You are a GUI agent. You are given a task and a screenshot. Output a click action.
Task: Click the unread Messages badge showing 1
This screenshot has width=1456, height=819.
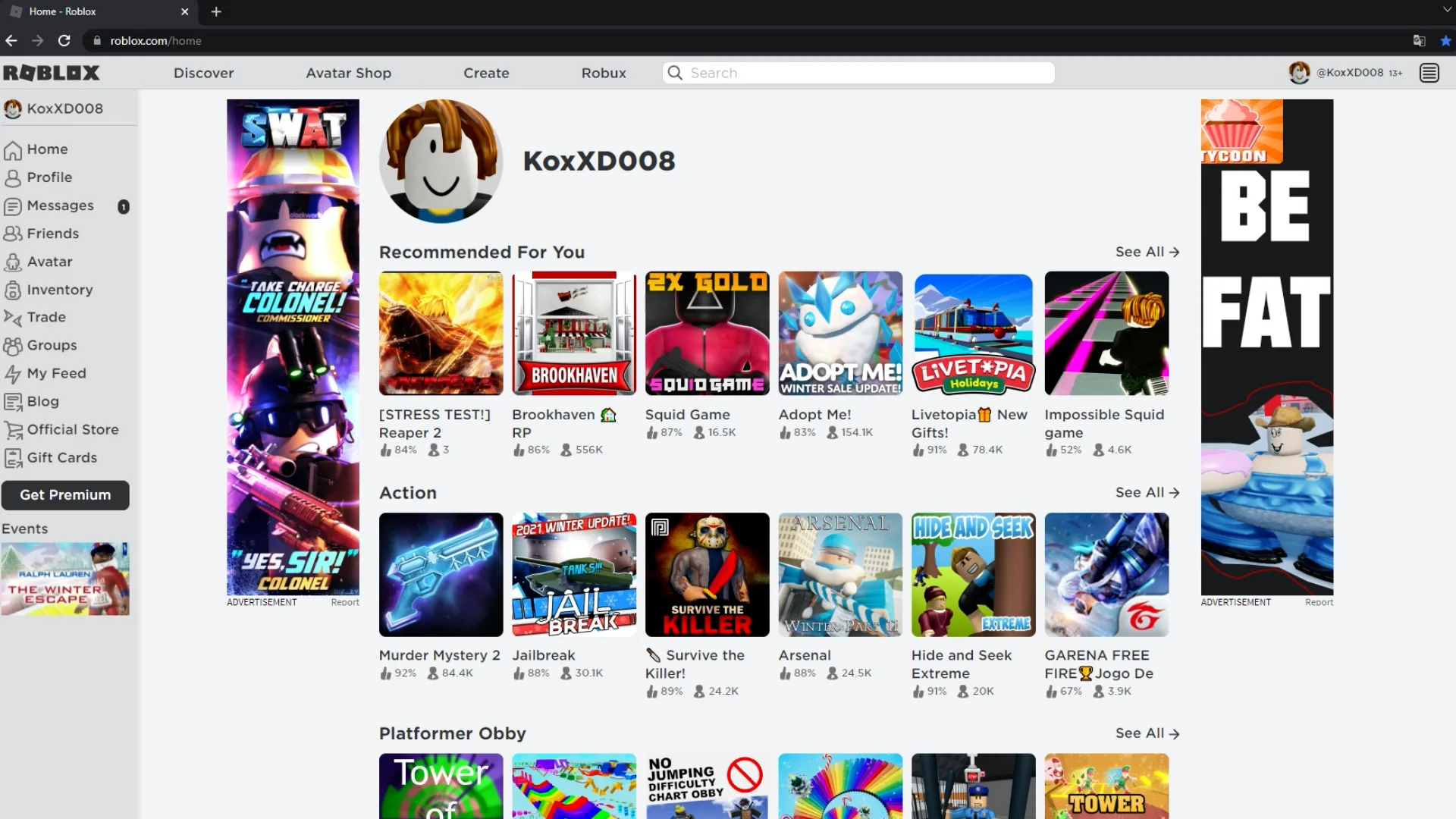124,206
